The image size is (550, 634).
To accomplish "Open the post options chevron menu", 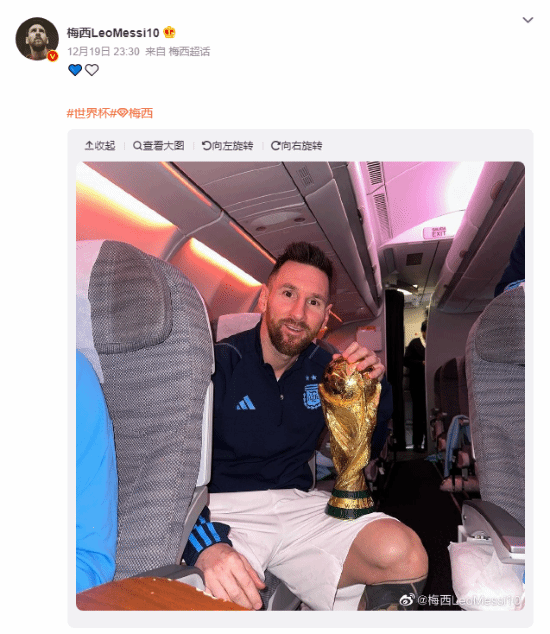I will [x=528, y=20].
